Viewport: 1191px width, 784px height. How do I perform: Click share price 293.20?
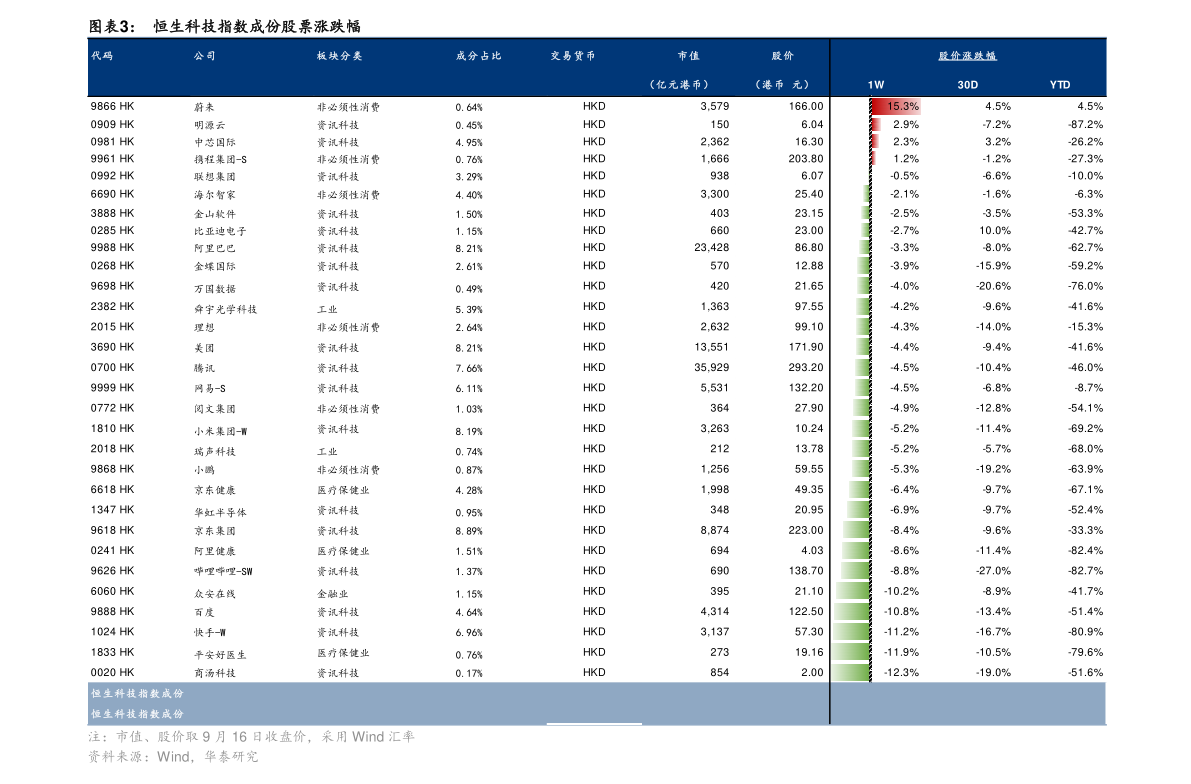(806, 367)
